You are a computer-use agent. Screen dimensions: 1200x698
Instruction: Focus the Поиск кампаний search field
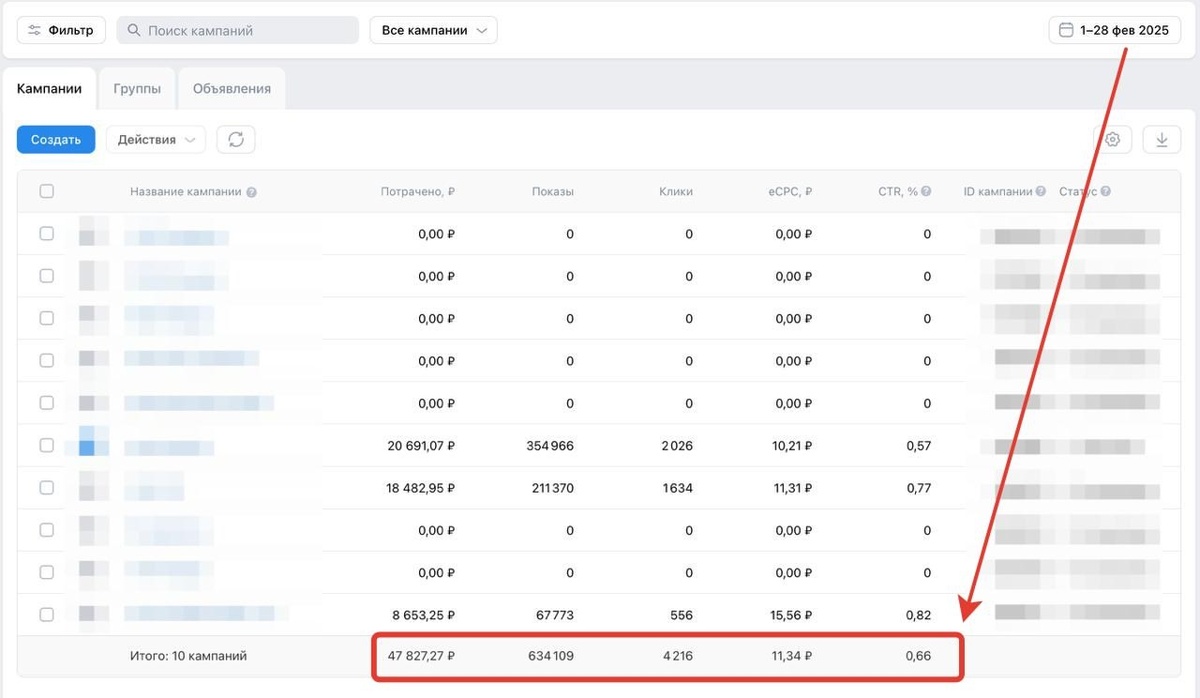coord(238,30)
